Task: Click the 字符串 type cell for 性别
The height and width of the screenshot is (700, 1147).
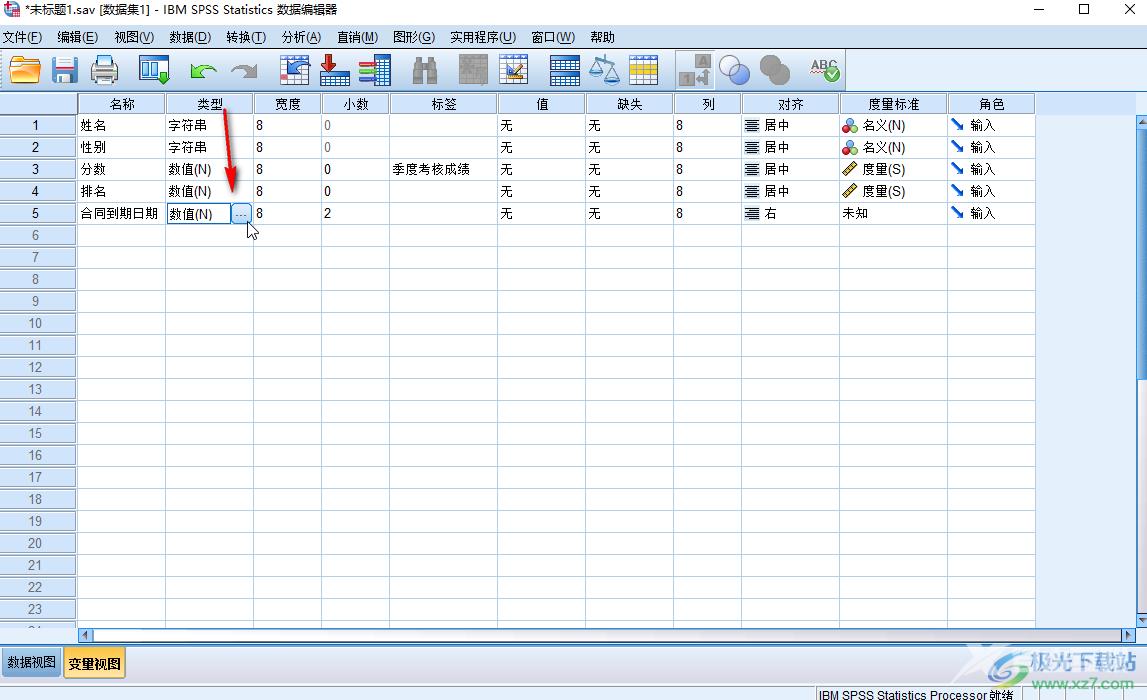Action: click(x=210, y=147)
